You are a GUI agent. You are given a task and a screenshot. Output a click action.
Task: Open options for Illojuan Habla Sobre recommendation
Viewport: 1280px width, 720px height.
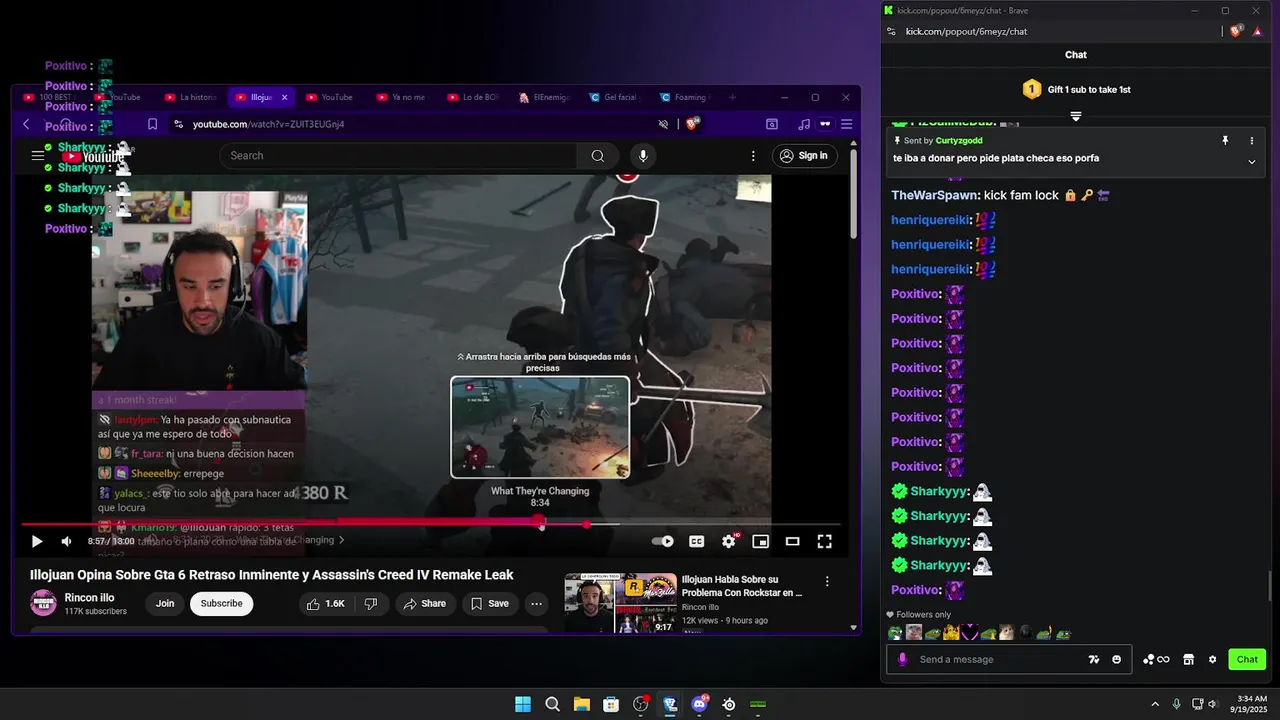(827, 581)
